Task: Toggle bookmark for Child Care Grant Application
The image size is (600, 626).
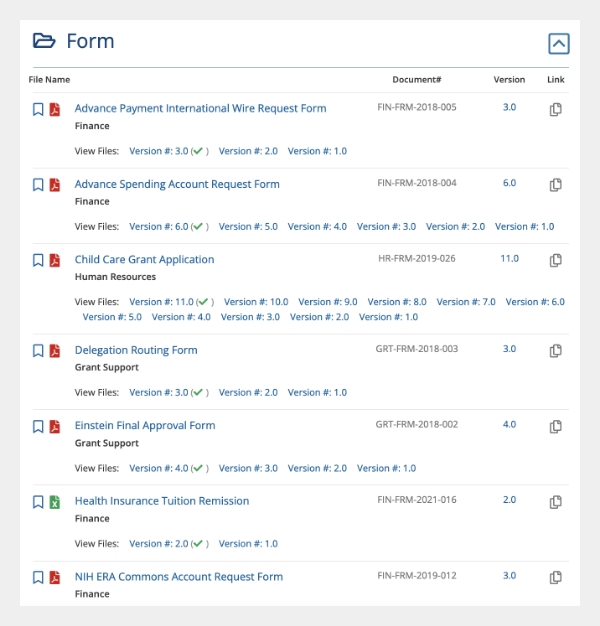Action: pyautogui.click(x=38, y=260)
